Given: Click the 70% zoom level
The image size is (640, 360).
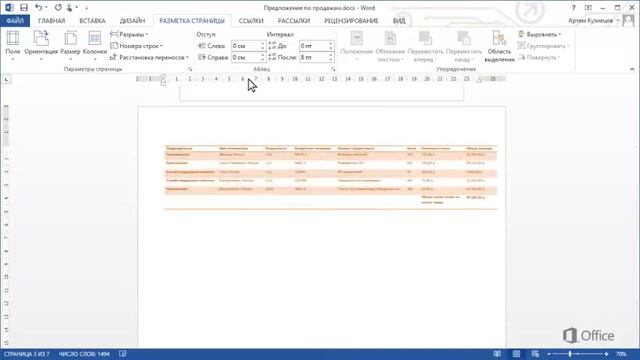Looking at the screenshot, I should [621, 354].
